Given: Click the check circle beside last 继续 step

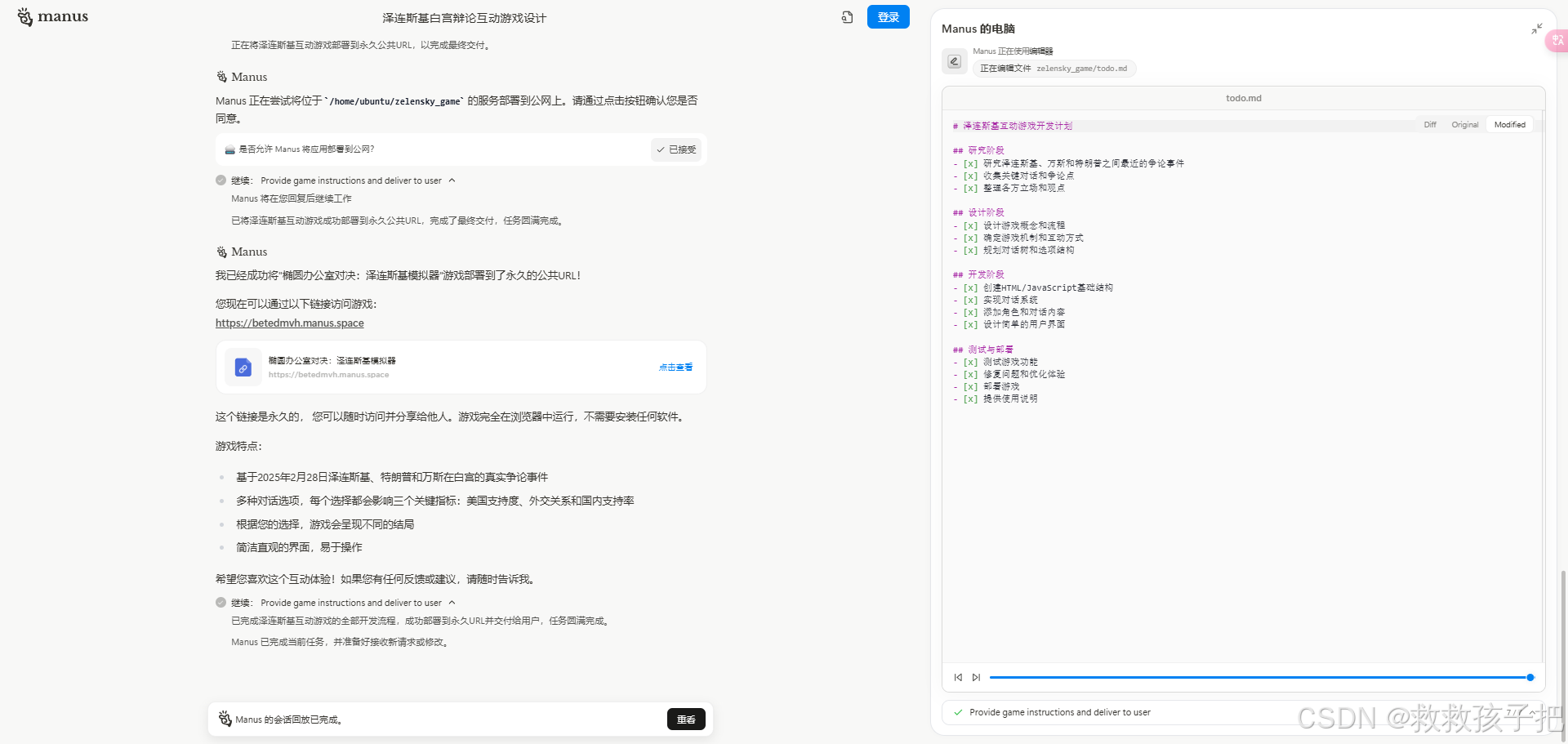Looking at the screenshot, I should (x=220, y=603).
